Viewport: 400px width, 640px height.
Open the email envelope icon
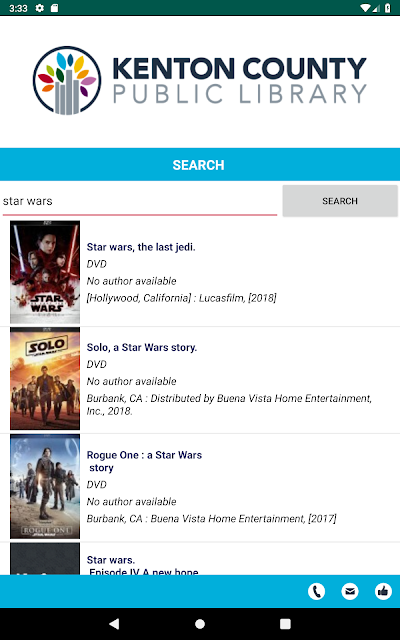[x=350, y=591]
